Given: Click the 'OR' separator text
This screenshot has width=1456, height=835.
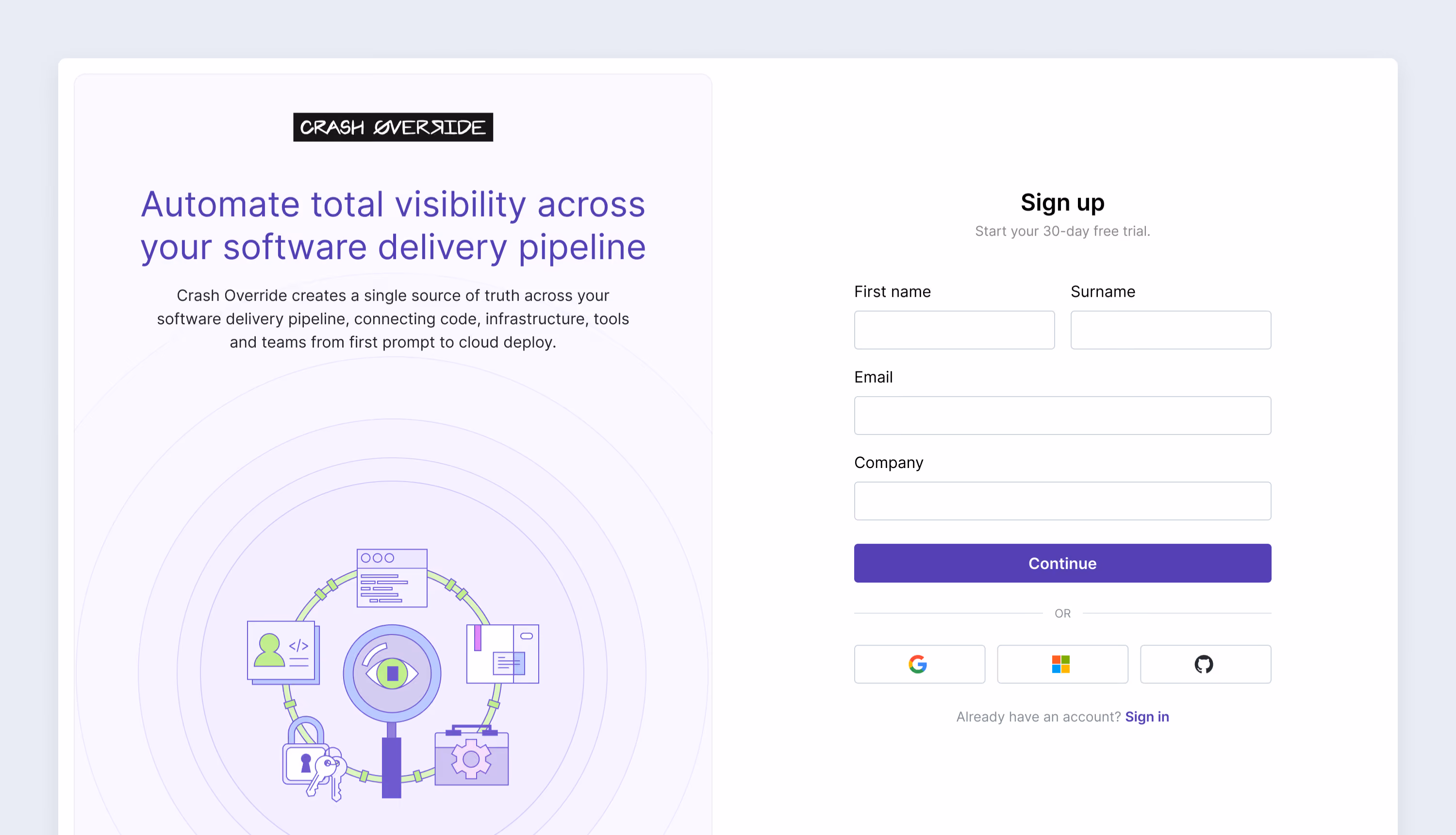Looking at the screenshot, I should pos(1062,614).
